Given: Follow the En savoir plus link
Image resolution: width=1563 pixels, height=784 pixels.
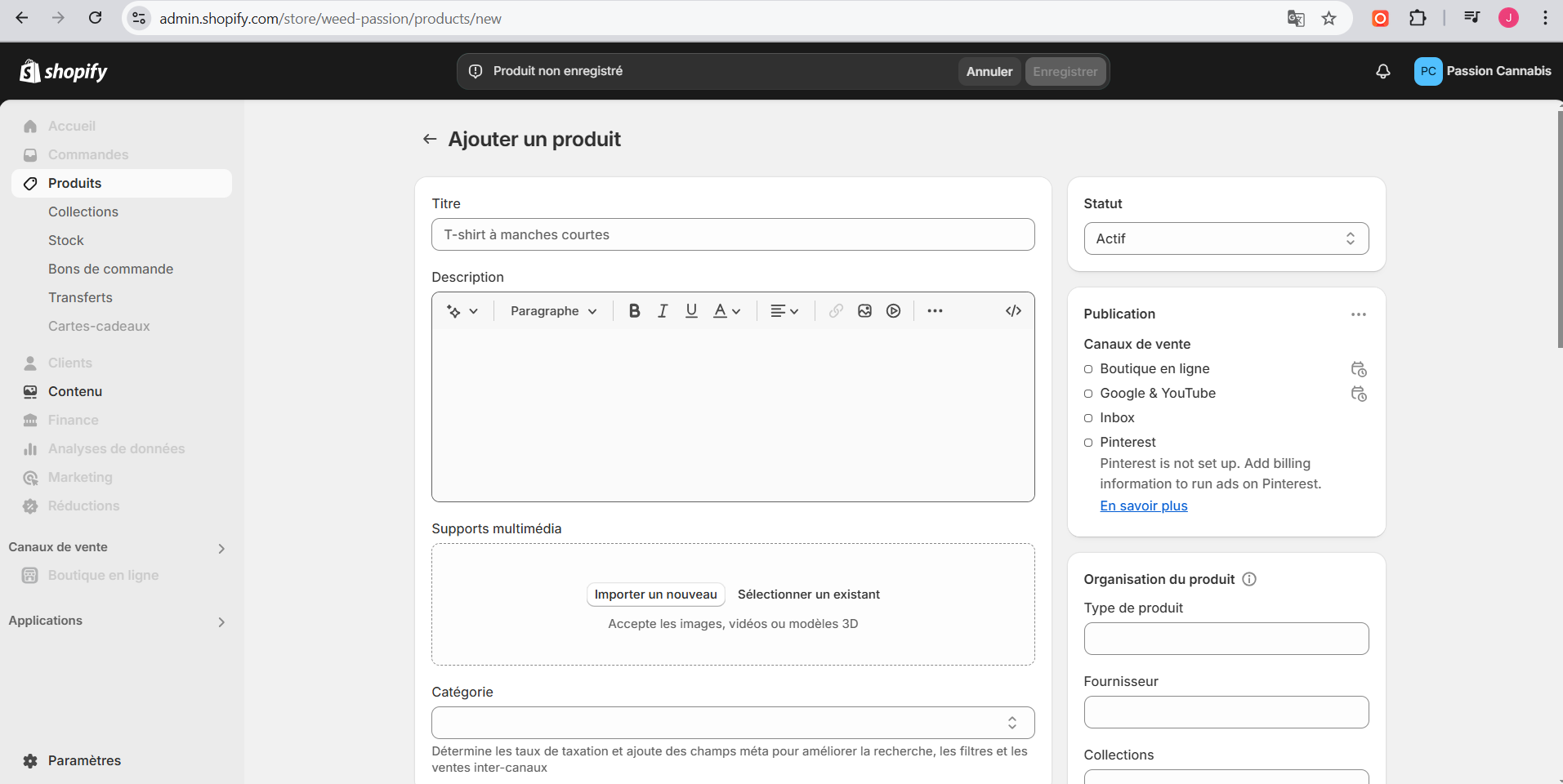Looking at the screenshot, I should (1143, 506).
